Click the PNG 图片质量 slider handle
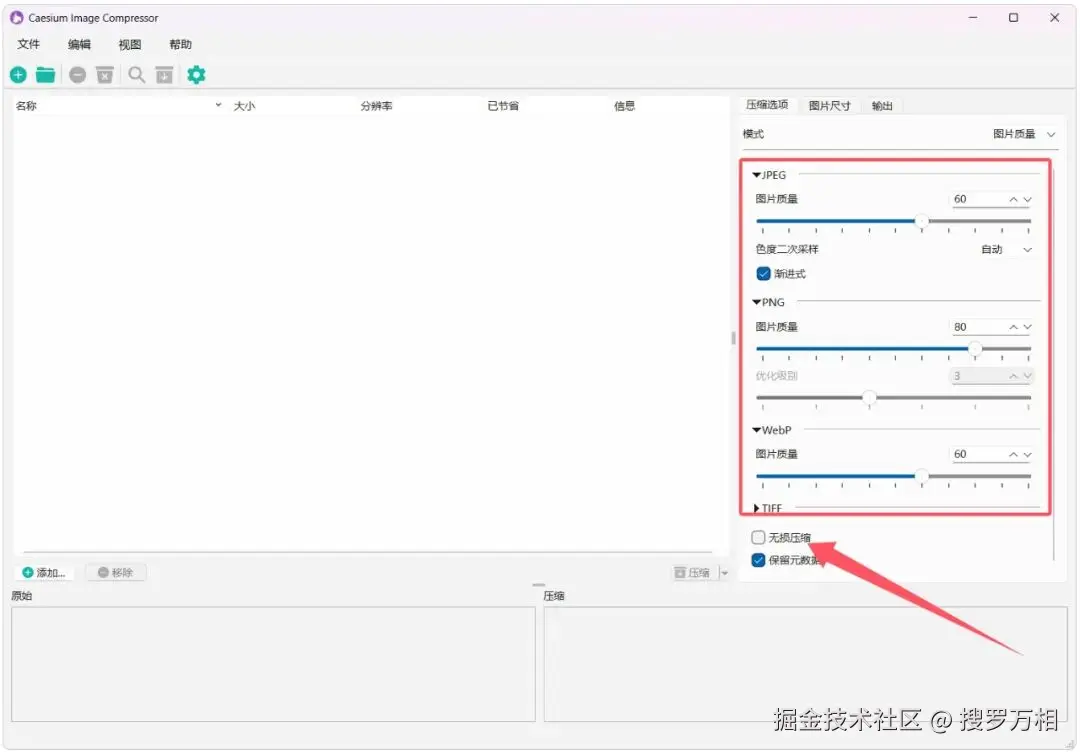Screen dimensions: 1080x755 pyautogui.click(x=975, y=349)
